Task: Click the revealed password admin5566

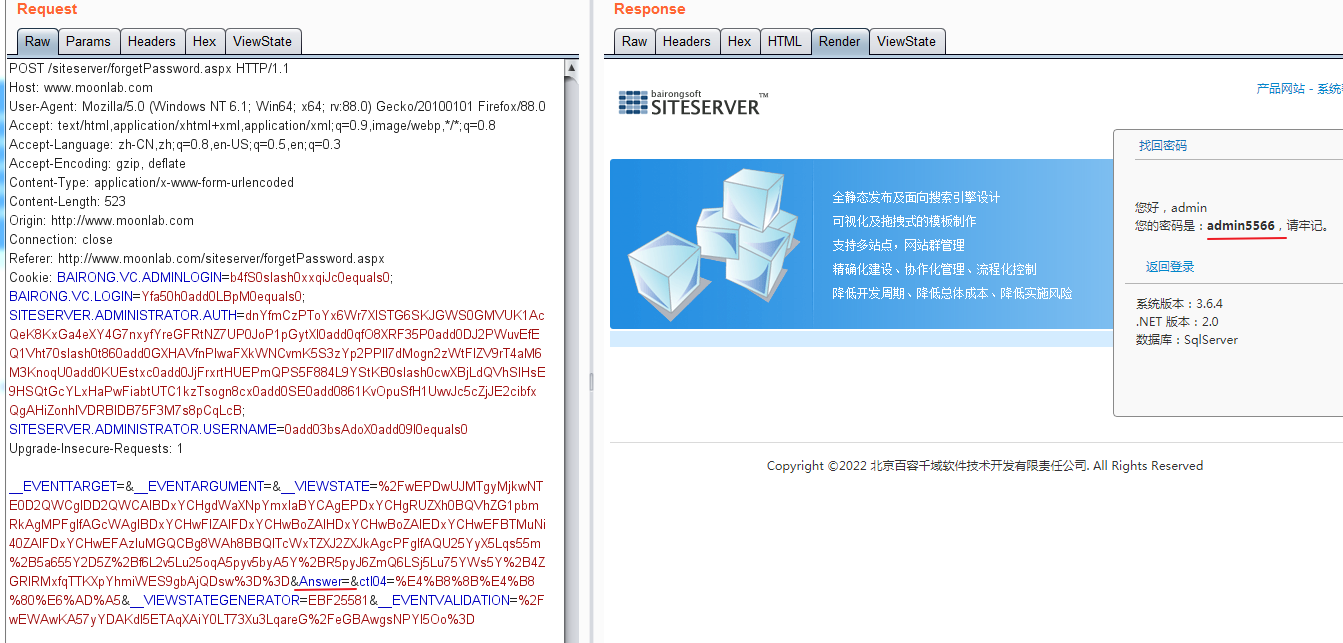Action: [1241, 226]
